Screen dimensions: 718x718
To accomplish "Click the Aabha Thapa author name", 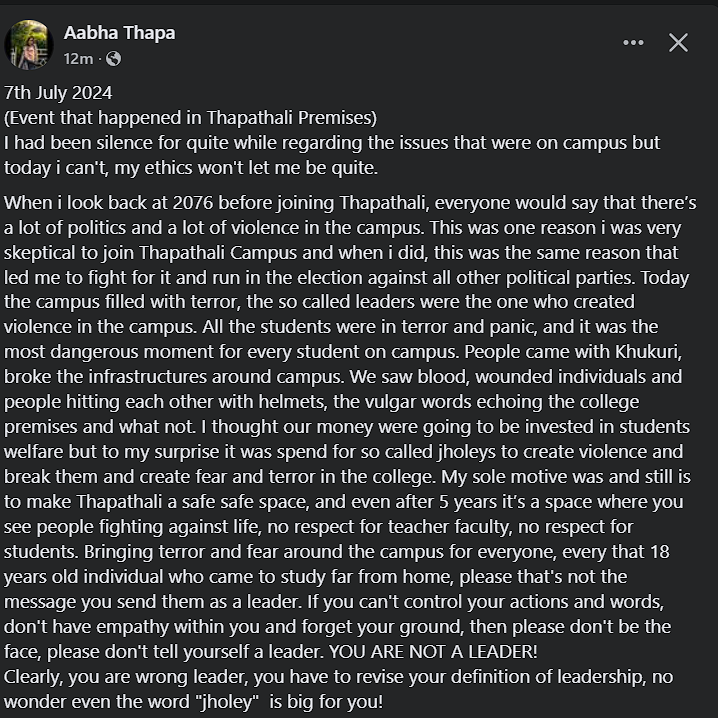I will (119, 33).
